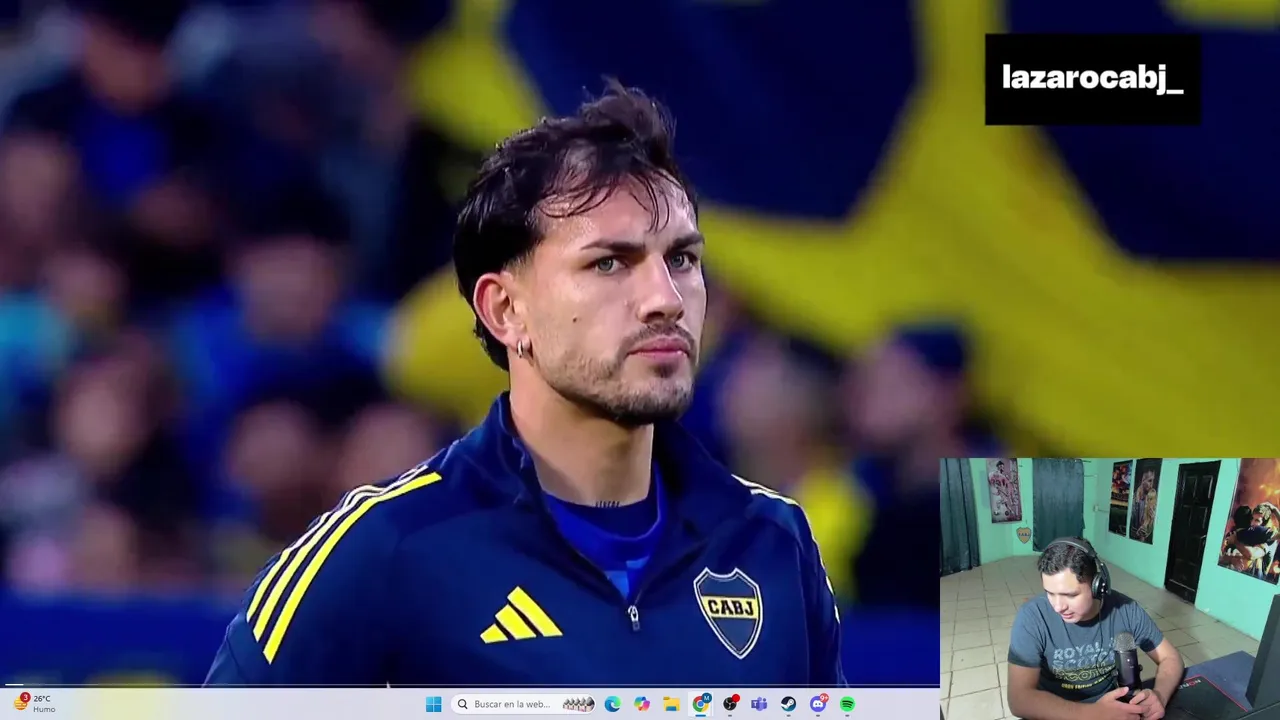Open Steam from the taskbar
The width and height of the screenshot is (1280, 720).
pos(788,704)
